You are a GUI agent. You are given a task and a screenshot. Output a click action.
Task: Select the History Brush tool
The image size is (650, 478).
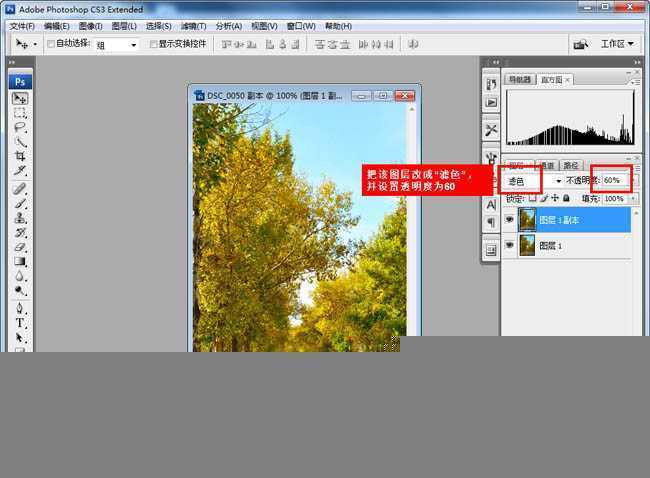(20, 233)
